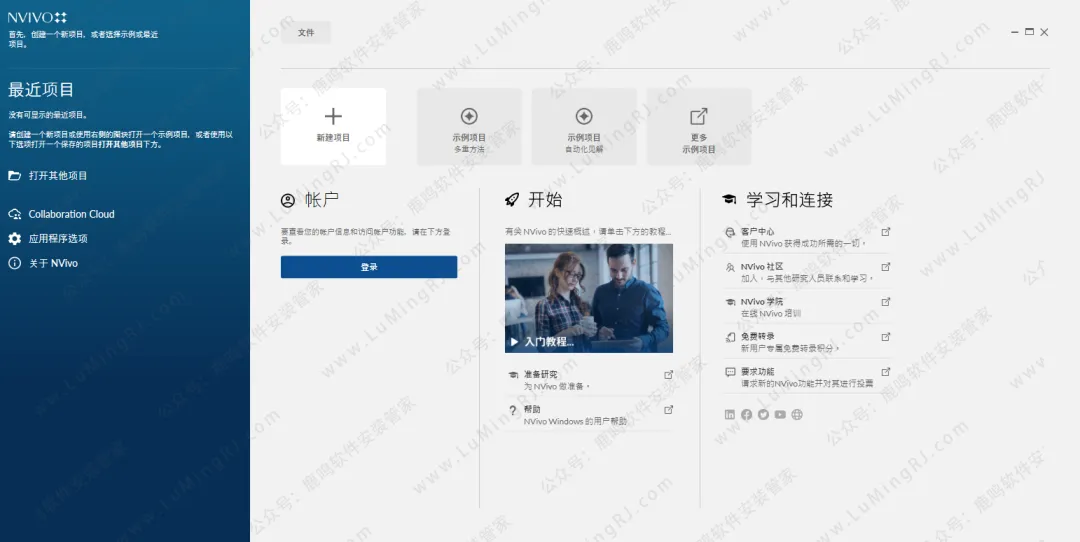Viewport: 1080px width, 542px height.
Task: Click the Facebook icon
Action: [x=746, y=415]
